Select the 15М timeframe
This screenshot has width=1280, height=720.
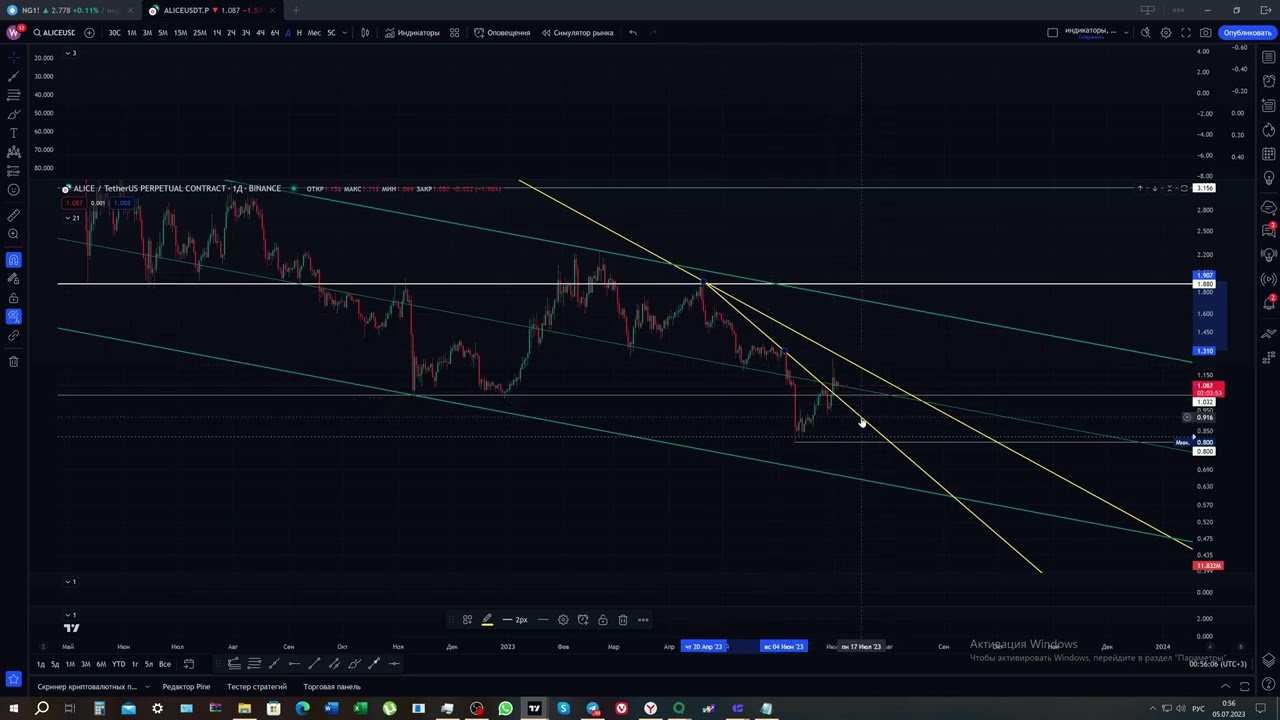pos(180,33)
